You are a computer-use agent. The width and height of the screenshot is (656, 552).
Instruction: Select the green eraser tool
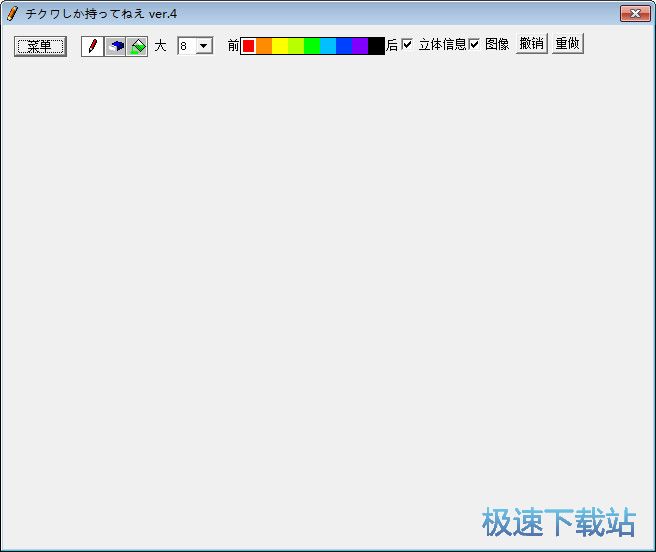(138, 46)
